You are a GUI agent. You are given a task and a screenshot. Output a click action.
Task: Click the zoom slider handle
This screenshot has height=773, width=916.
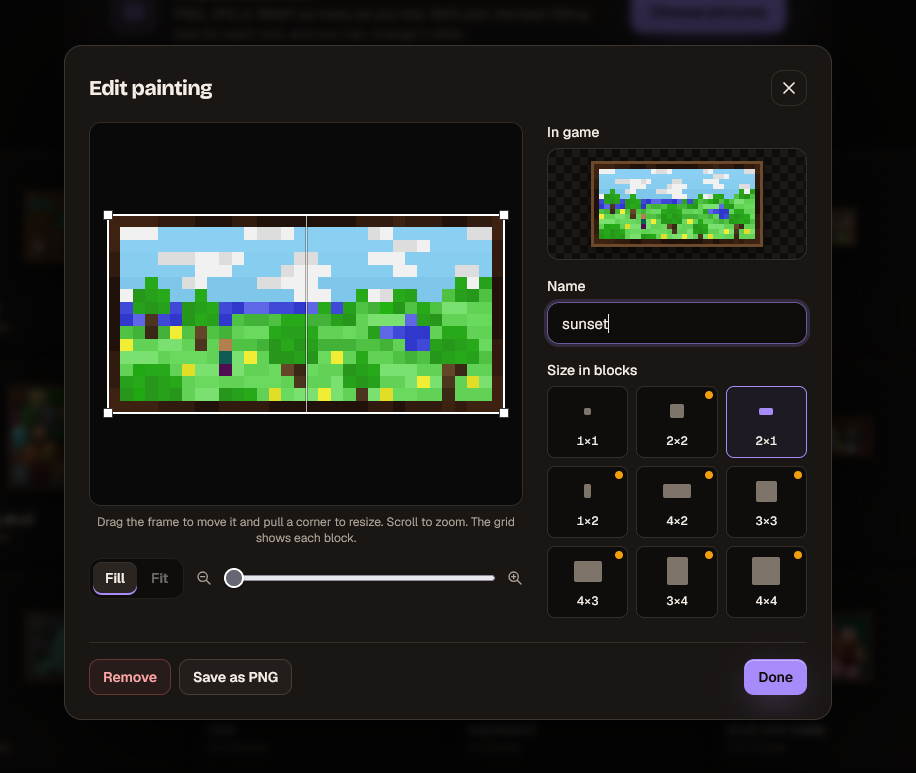click(234, 578)
